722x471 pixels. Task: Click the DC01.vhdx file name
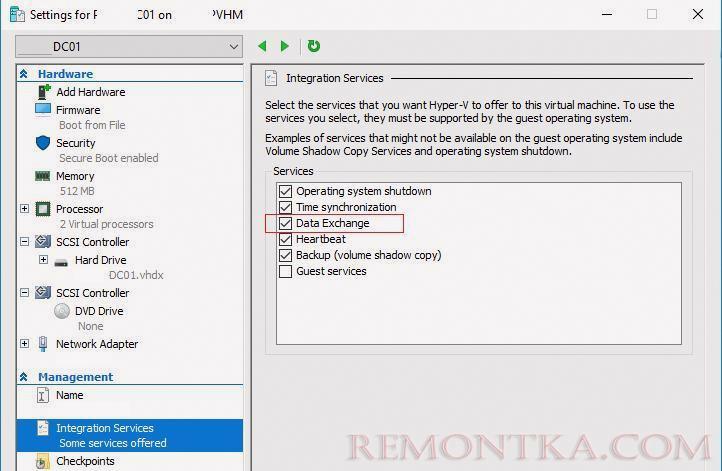[x=136, y=275]
